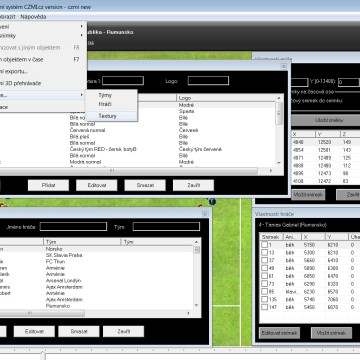Tick the checkbox for snímek 1
Screen dimensions: 360x360
coord(264,245)
